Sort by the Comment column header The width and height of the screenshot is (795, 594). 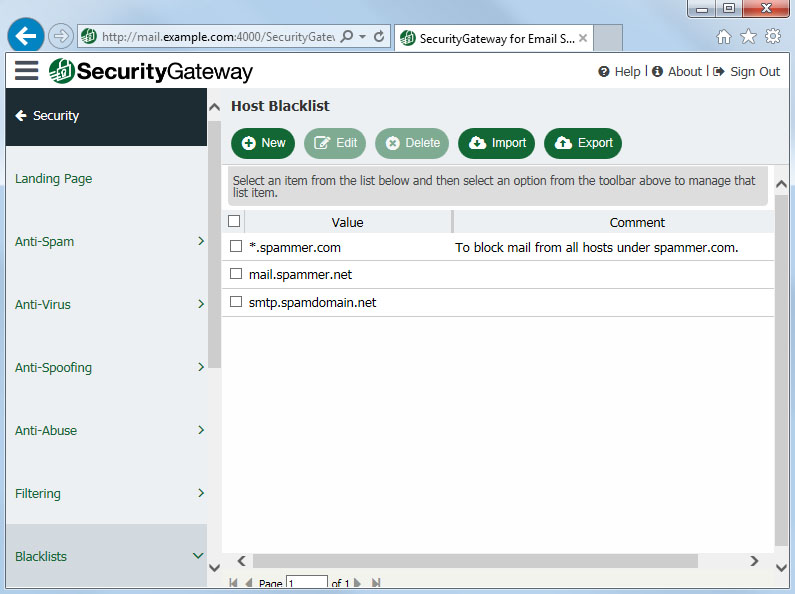[636, 222]
